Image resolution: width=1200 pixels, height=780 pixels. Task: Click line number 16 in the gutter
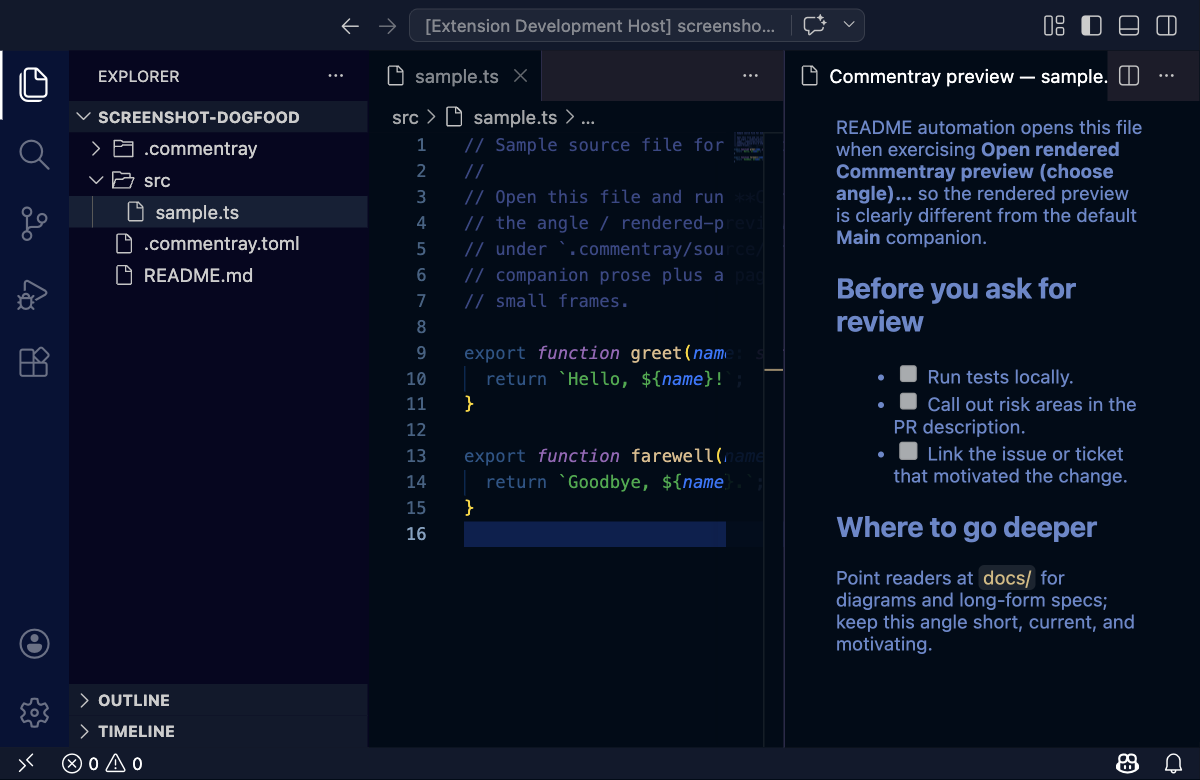(415, 534)
